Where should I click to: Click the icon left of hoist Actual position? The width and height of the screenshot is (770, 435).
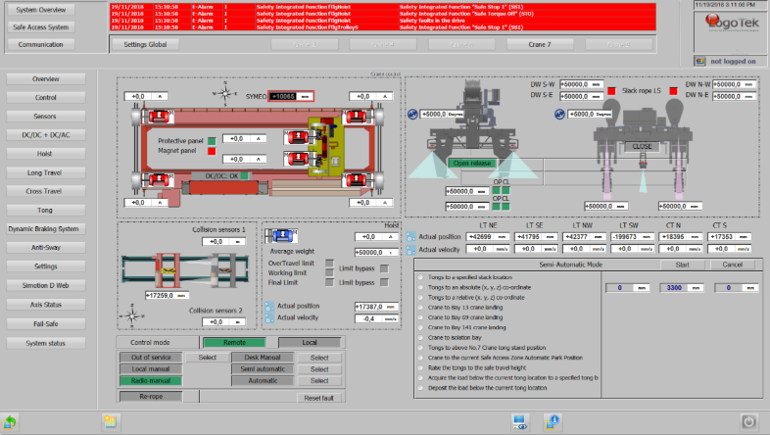pos(268,306)
